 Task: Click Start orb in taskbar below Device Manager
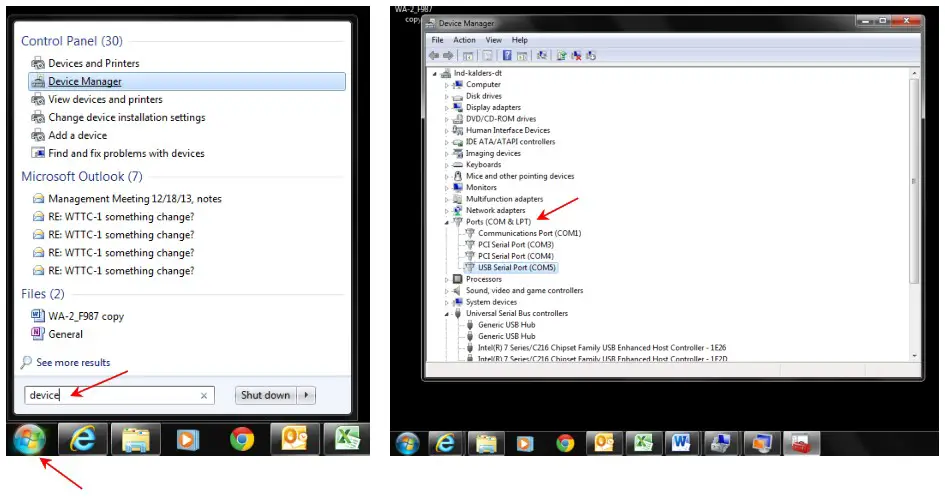coord(407,444)
